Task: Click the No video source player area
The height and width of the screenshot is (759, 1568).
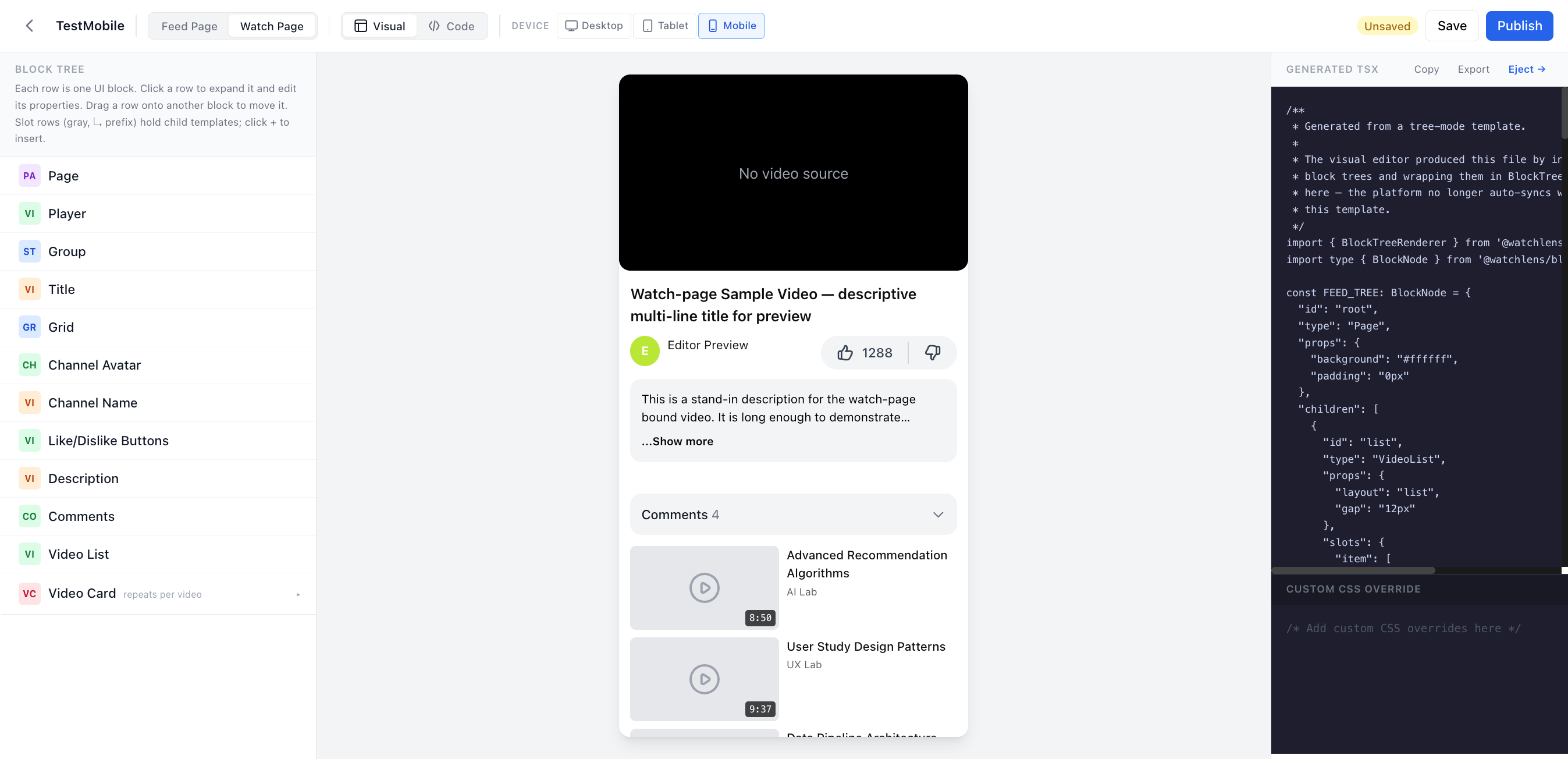Action: coord(793,173)
